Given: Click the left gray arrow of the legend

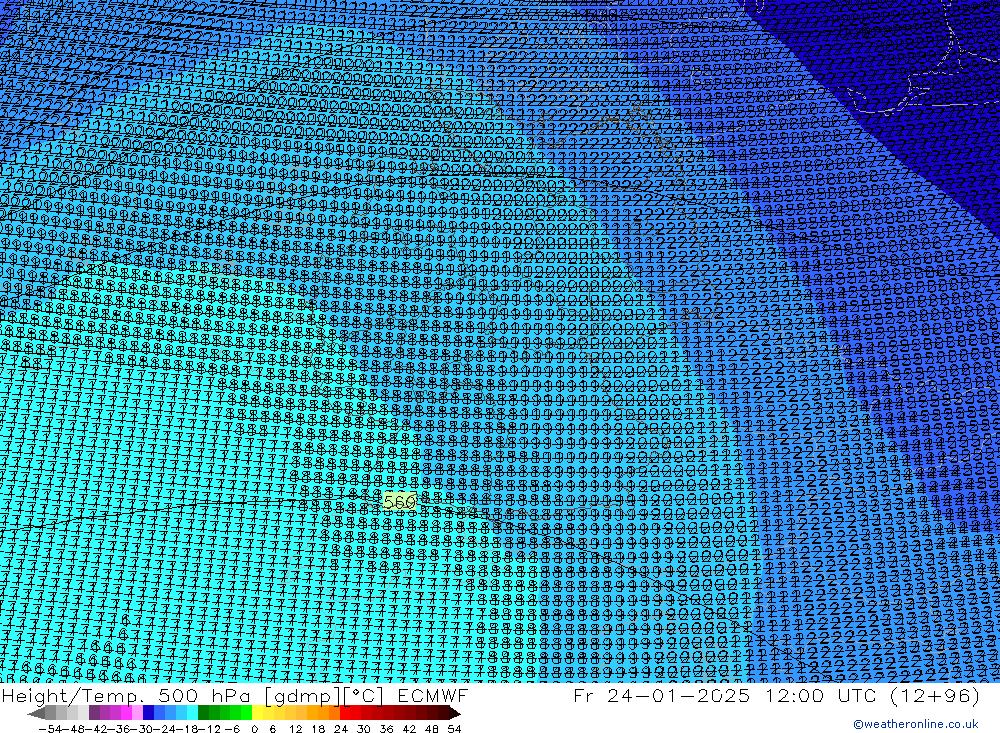Looking at the screenshot, I should (x=36, y=713).
